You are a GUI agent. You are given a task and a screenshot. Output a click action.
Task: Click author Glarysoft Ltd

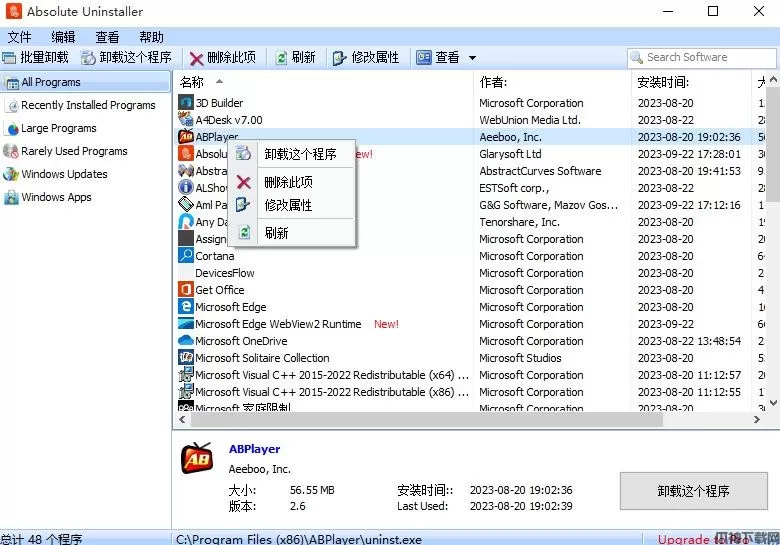(510, 154)
